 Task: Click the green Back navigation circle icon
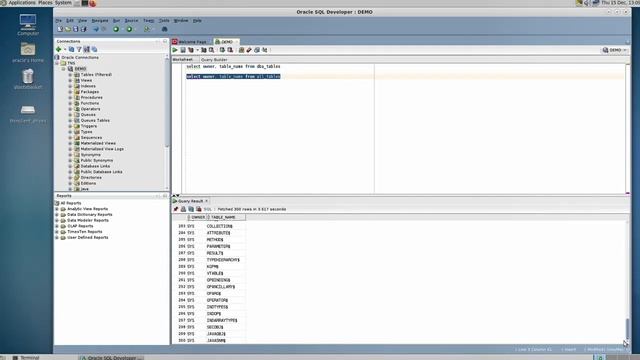click(x=116, y=29)
